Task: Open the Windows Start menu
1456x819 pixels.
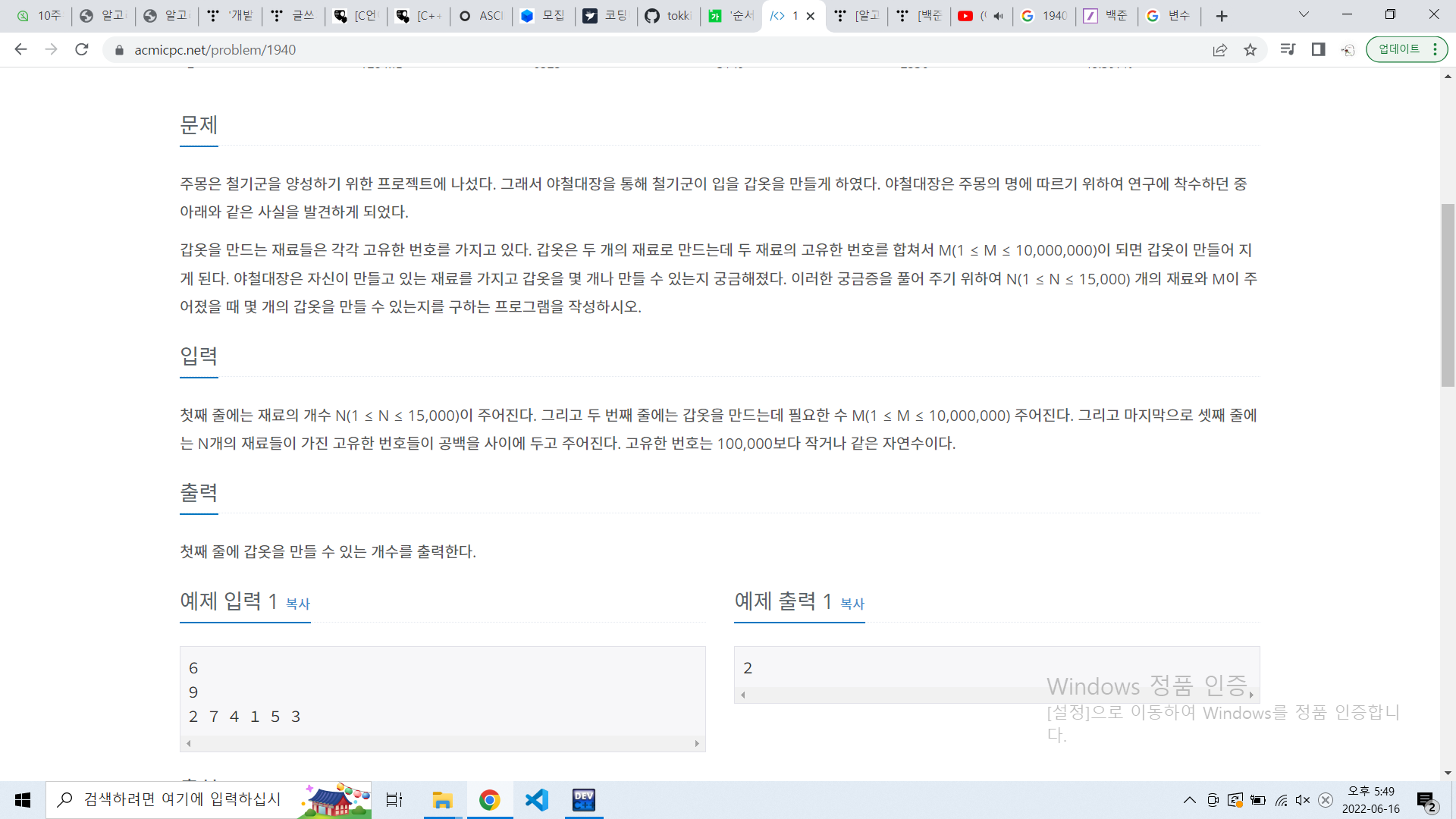Action: click(23, 800)
